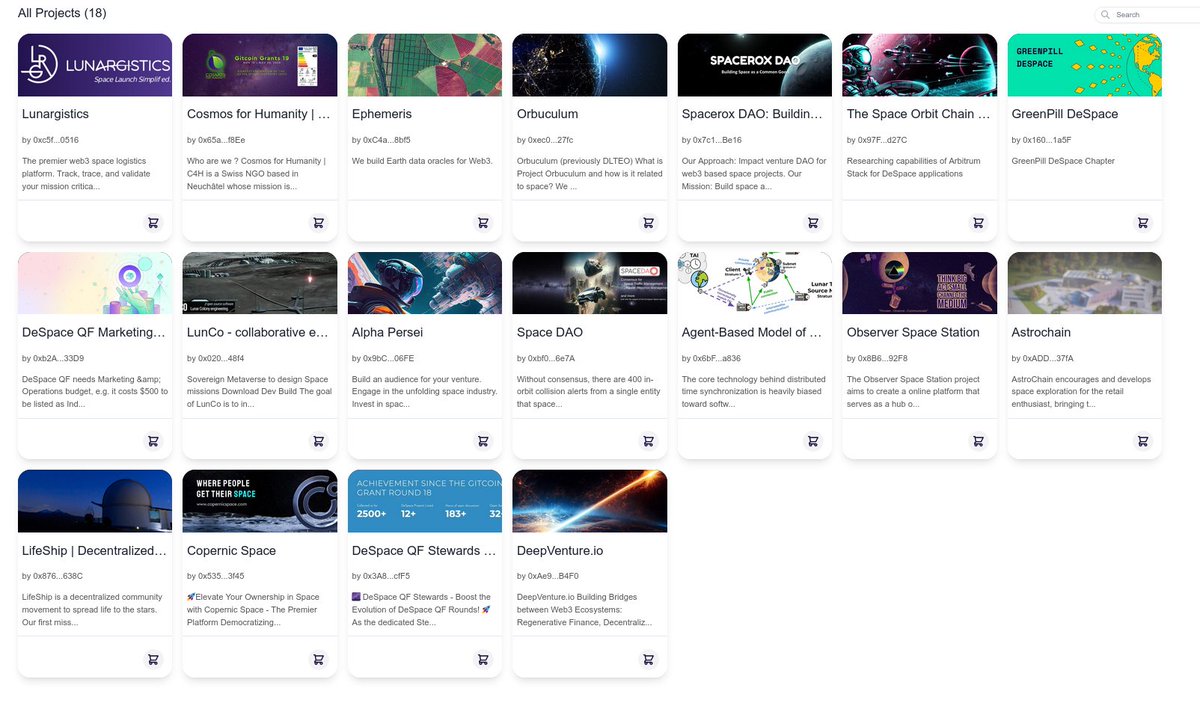Open the Ephemeris project title
1200x703 pixels.
click(382, 114)
